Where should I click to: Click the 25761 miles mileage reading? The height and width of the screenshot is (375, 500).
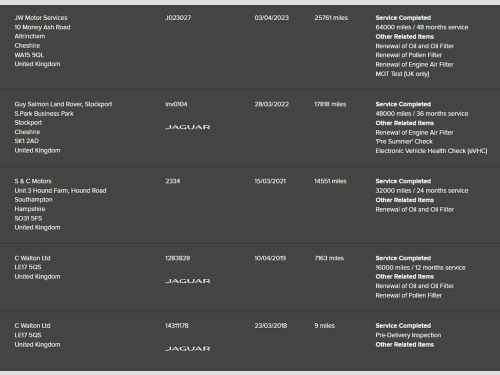pos(331,18)
